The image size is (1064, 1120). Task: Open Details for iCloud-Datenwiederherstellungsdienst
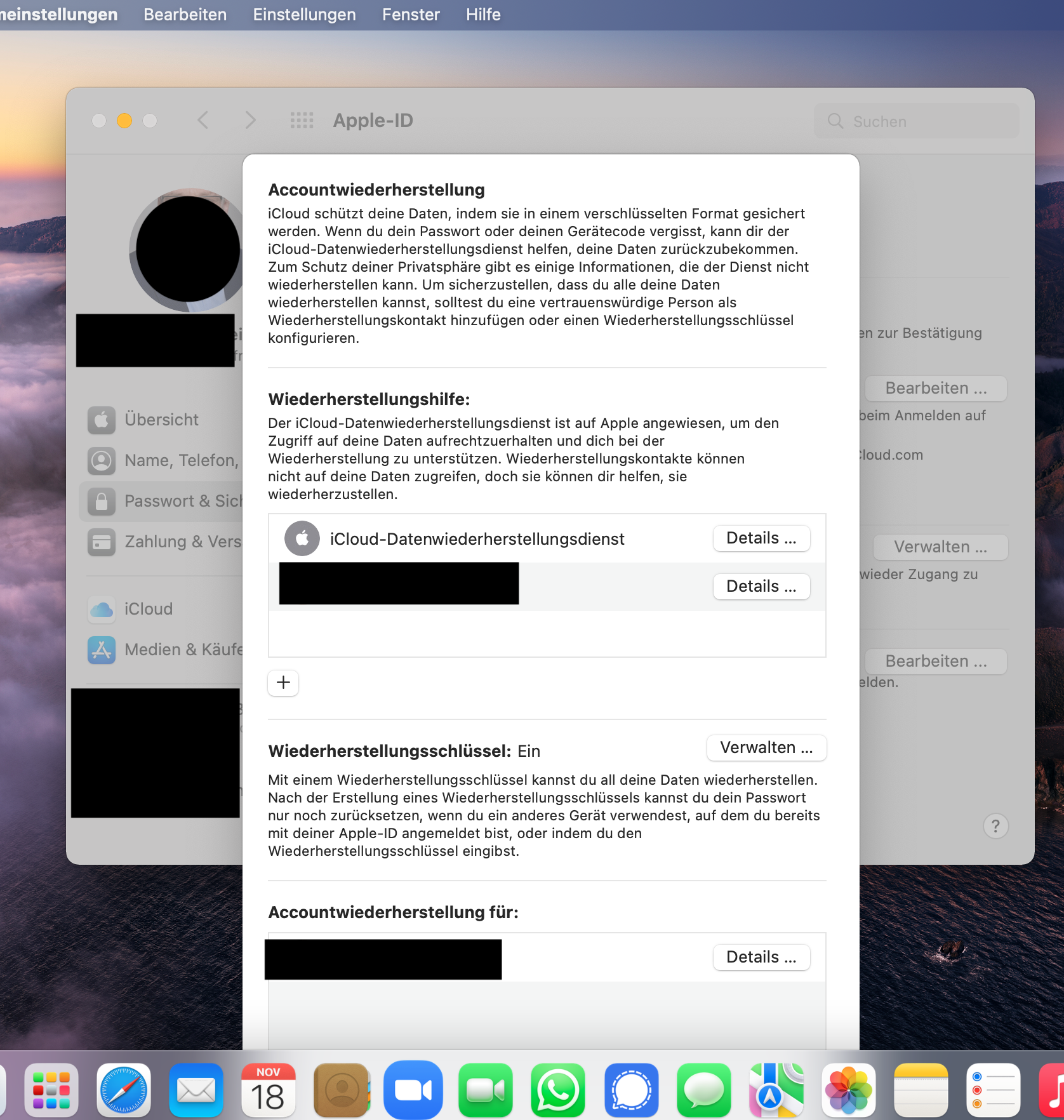pos(761,538)
